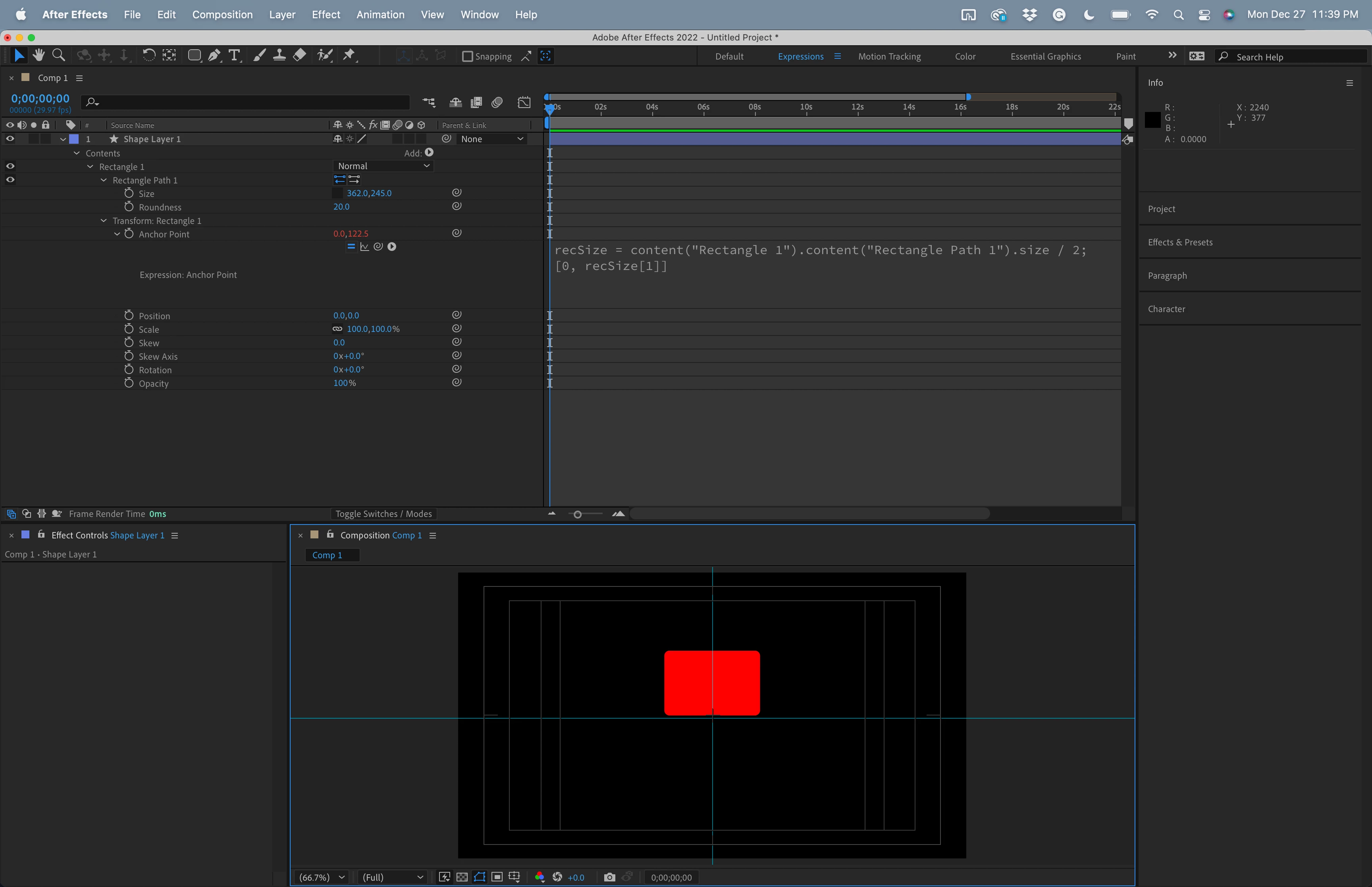Viewport: 1372px width, 887px height.
Task: Collapse the Contents group
Action: [77, 153]
